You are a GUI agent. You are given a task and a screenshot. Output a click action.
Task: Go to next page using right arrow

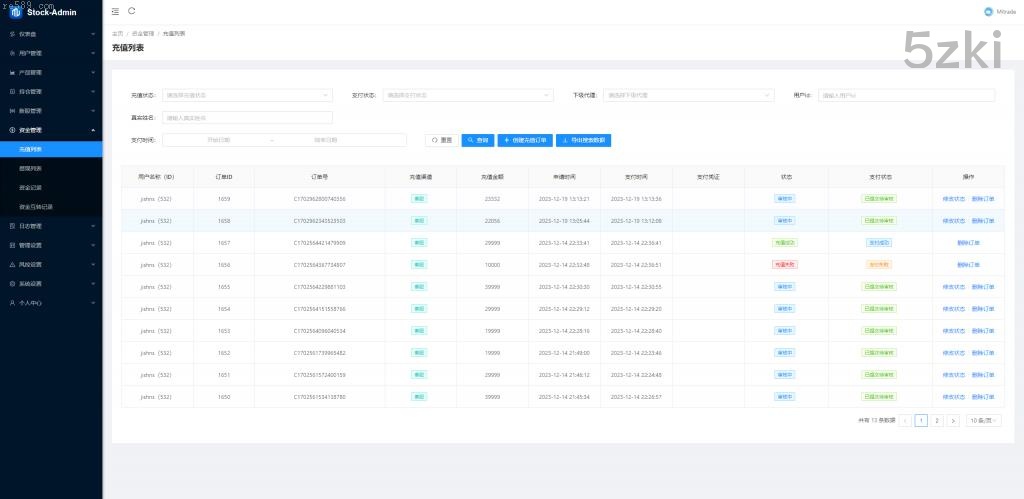click(952, 421)
